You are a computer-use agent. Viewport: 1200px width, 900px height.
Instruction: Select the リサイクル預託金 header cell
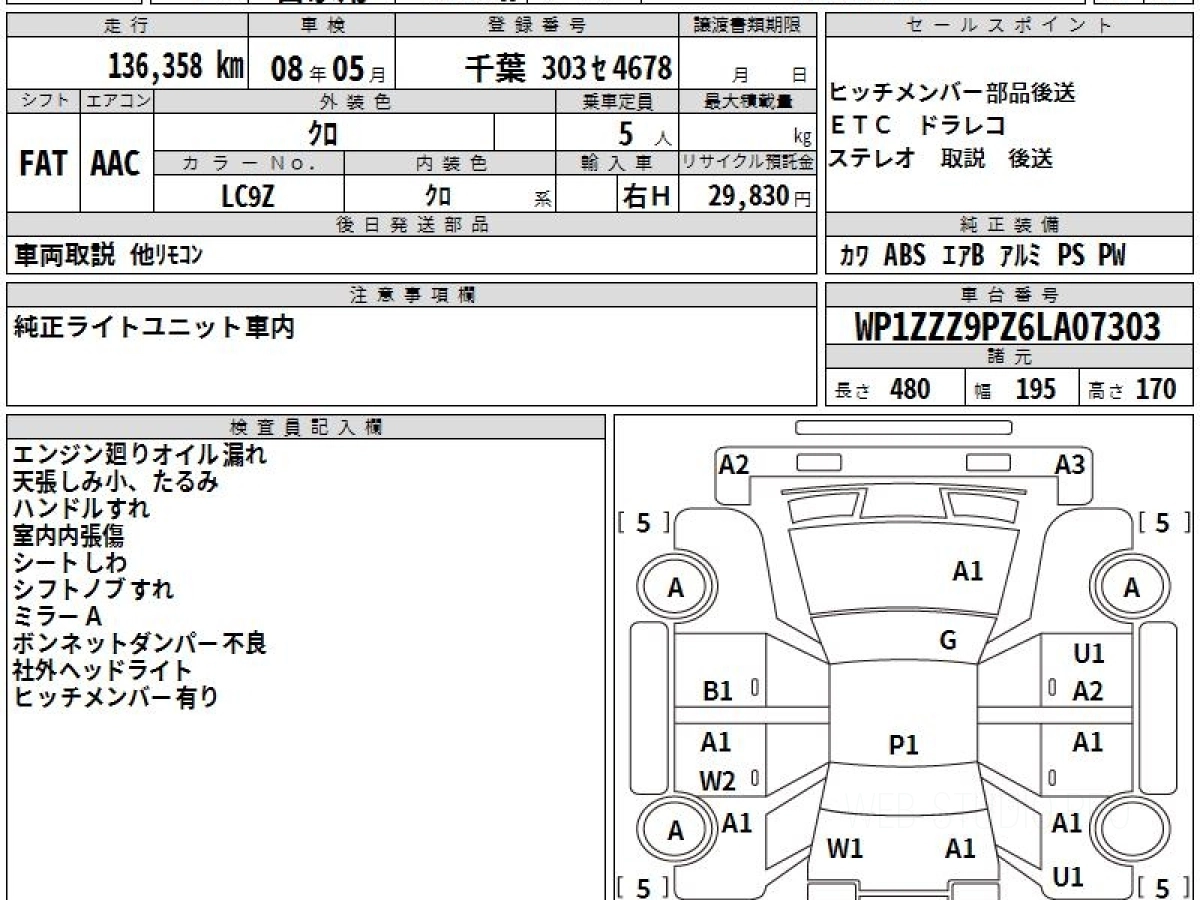pos(748,162)
